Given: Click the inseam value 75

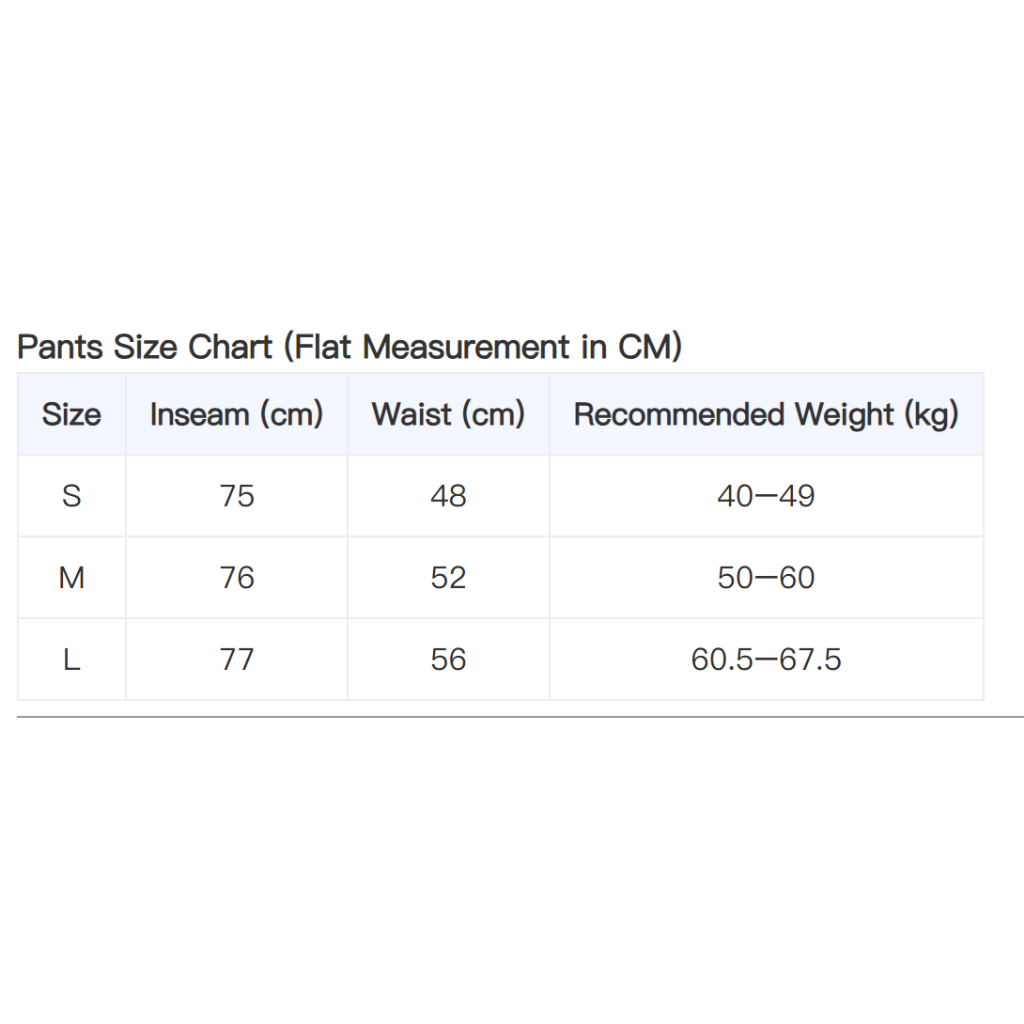Looking at the screenshot, I should click(x=236, y=496).
